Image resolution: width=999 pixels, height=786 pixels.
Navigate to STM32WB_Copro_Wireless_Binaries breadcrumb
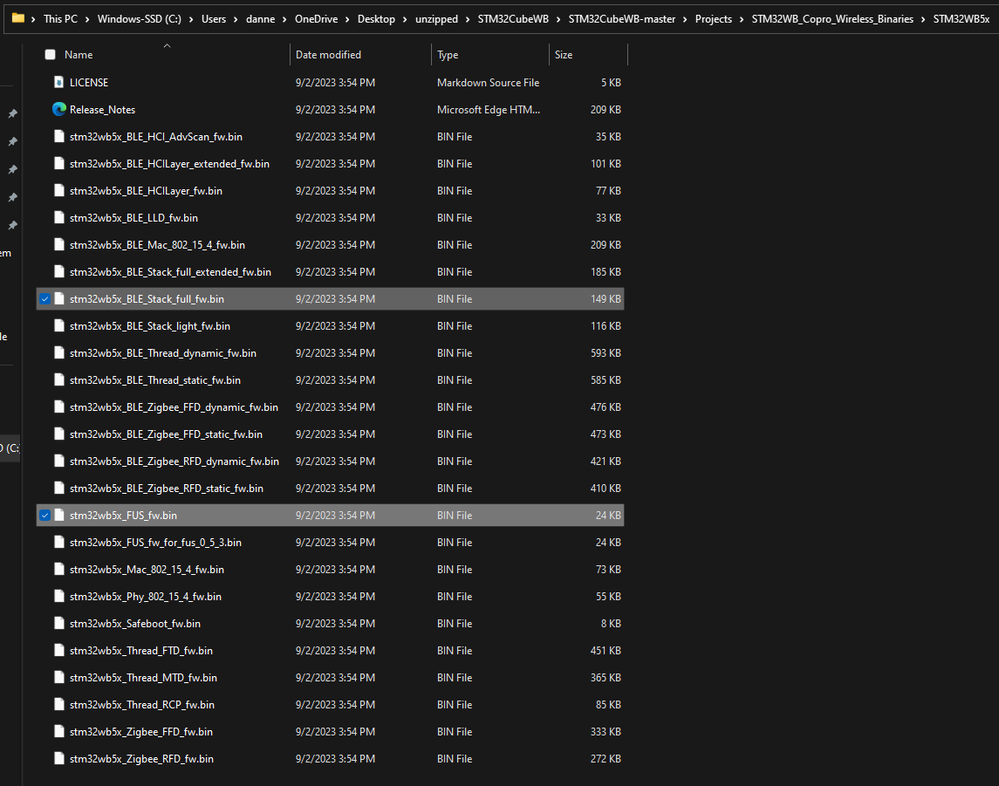pyautogui.click(x=832, y=19)
